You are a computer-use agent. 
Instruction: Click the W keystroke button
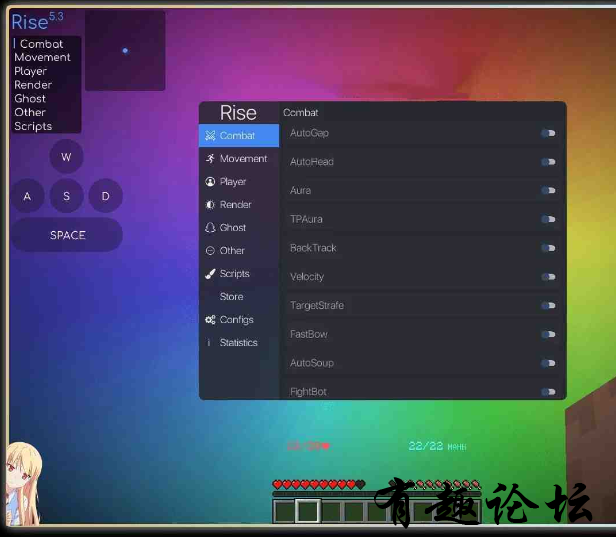pos(66,157)
